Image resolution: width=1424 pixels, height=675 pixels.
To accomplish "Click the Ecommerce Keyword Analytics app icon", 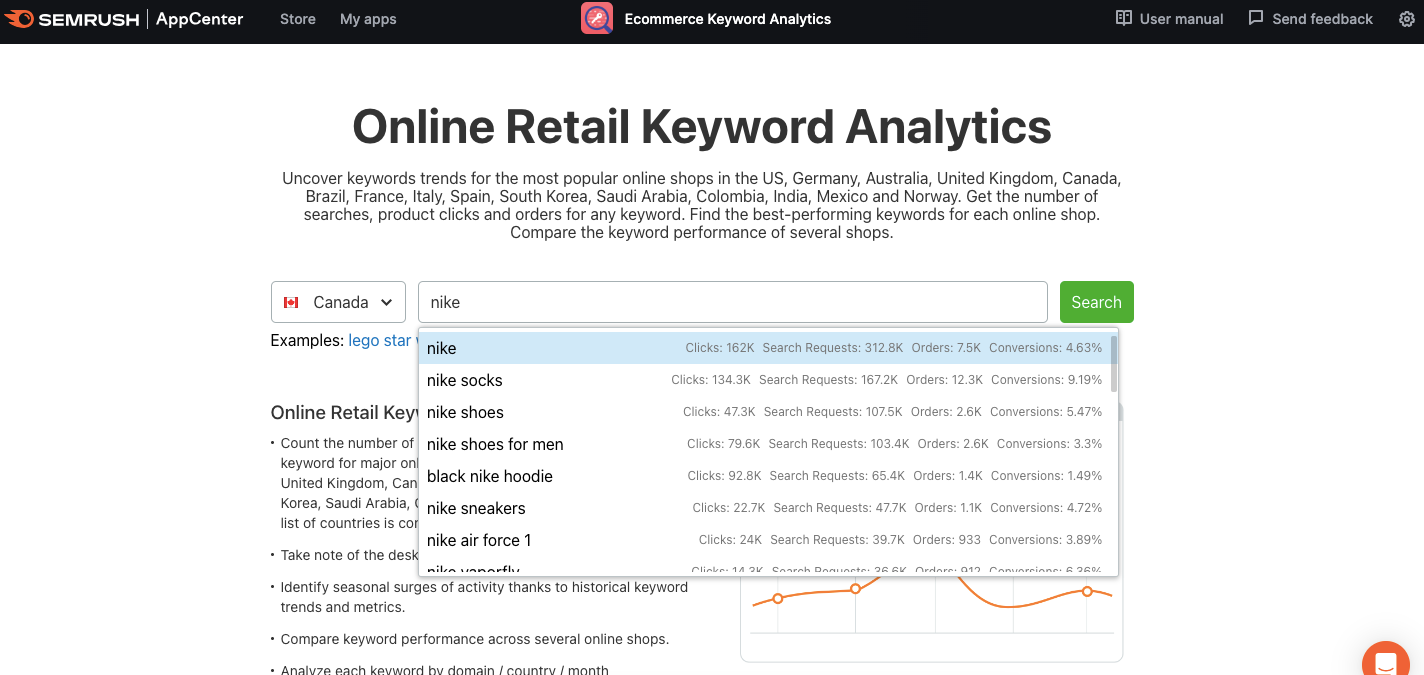I will click(597, 19).
